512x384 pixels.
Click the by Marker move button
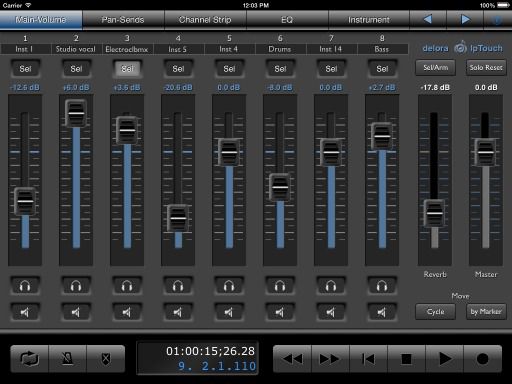[x=486, y=312]
